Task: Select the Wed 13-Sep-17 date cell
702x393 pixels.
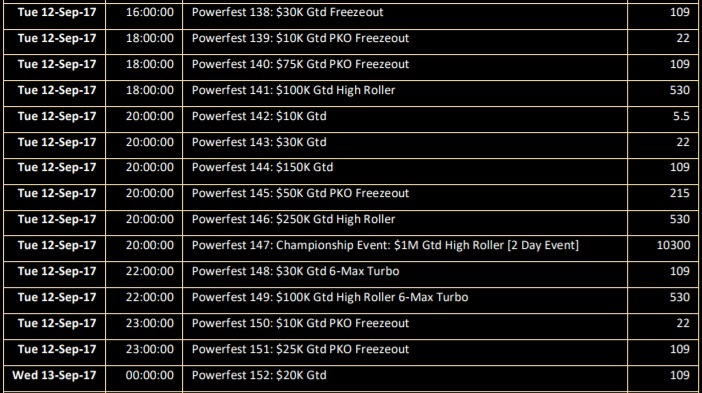Action: tap(54, 375)
